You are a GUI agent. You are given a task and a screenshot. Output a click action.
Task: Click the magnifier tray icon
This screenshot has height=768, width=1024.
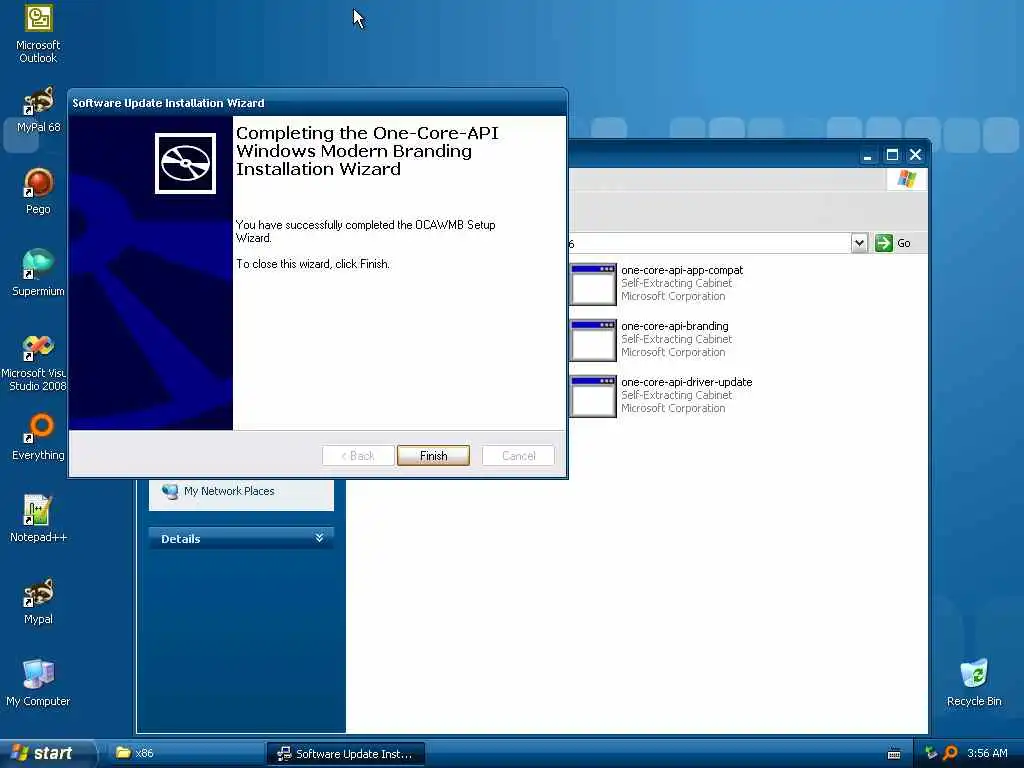[950, 753]
